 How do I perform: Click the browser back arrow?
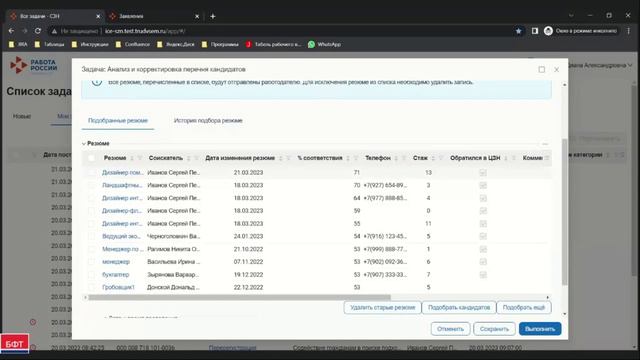click(x=11, y=31)
